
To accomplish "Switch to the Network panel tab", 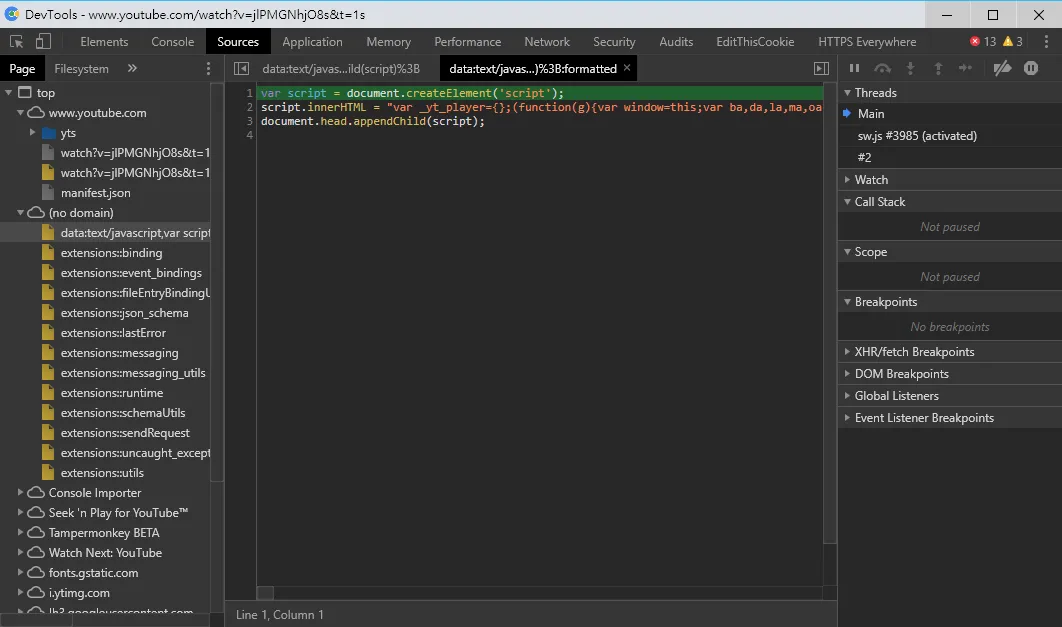I will coord(547,41).
